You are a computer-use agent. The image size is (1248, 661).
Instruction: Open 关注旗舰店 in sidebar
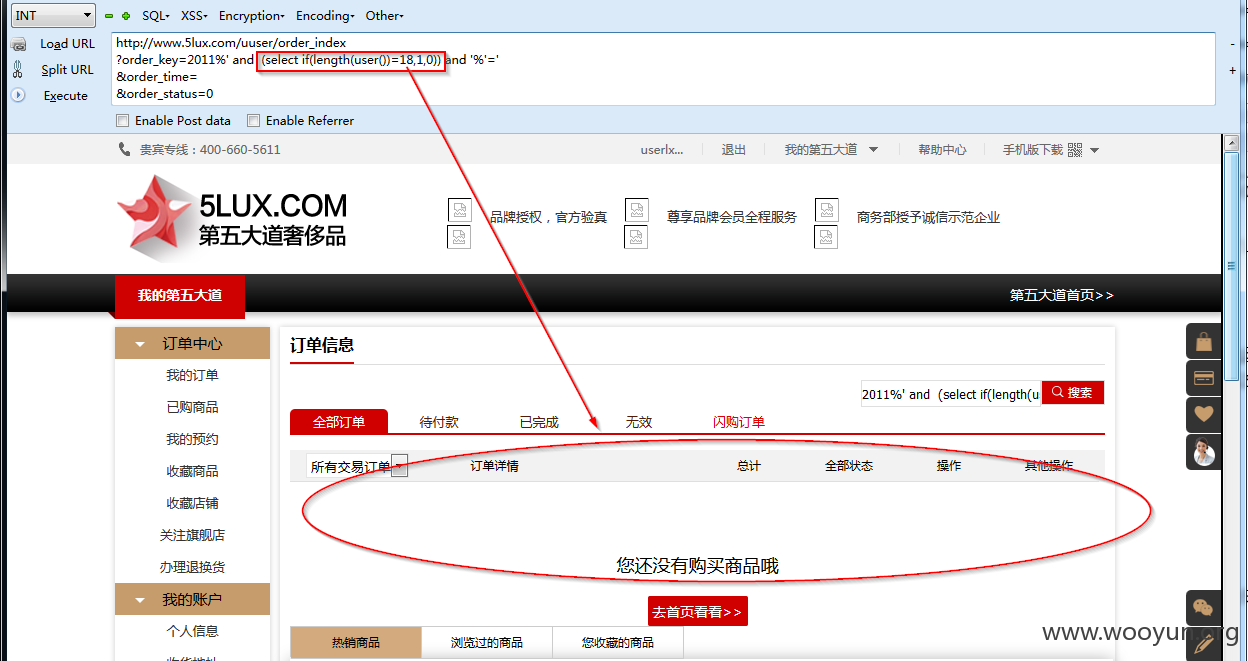pyautogui.click(x=192, y=536)
